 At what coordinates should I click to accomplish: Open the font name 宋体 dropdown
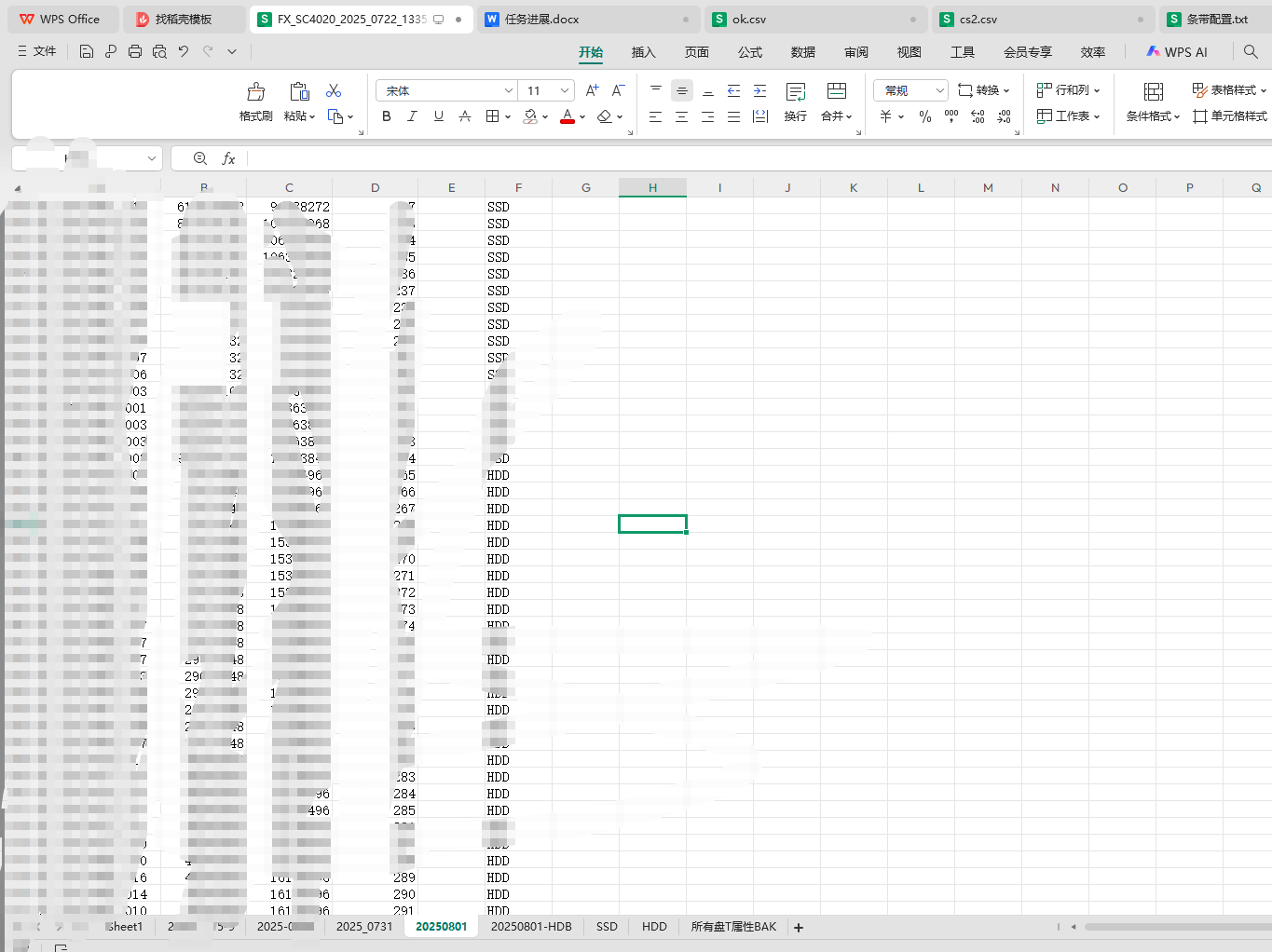pos(509,90)
